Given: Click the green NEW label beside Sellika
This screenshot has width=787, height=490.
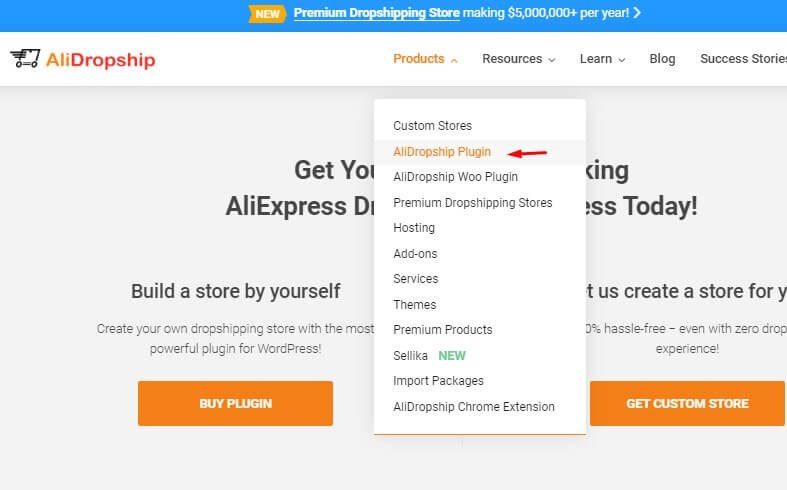Looking at the screenshot, I should pyautogui.click(x=452, y=355).
